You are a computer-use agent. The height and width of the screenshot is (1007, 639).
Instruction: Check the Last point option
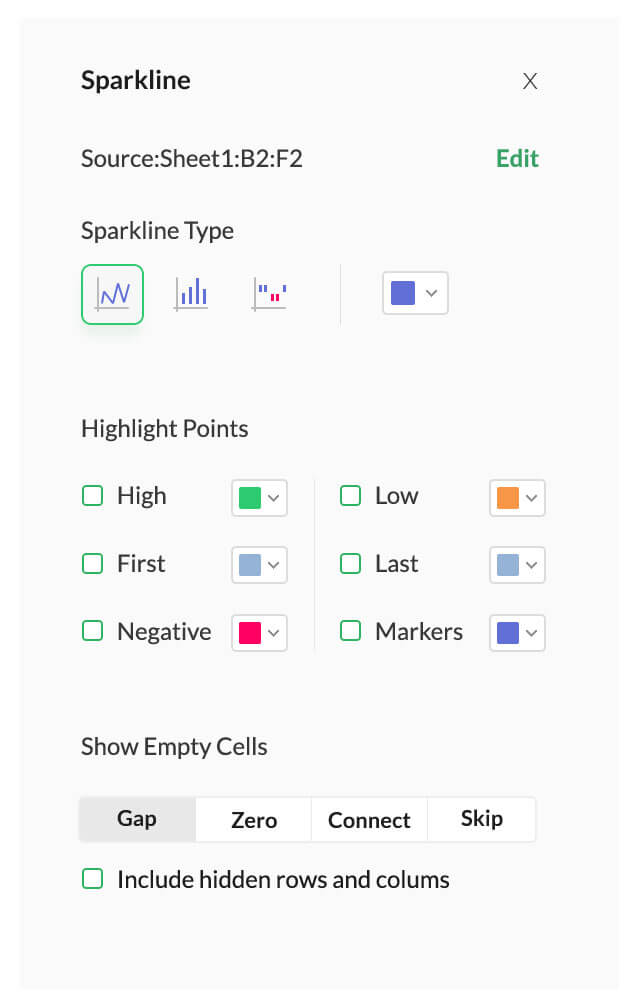pos(350,563)
